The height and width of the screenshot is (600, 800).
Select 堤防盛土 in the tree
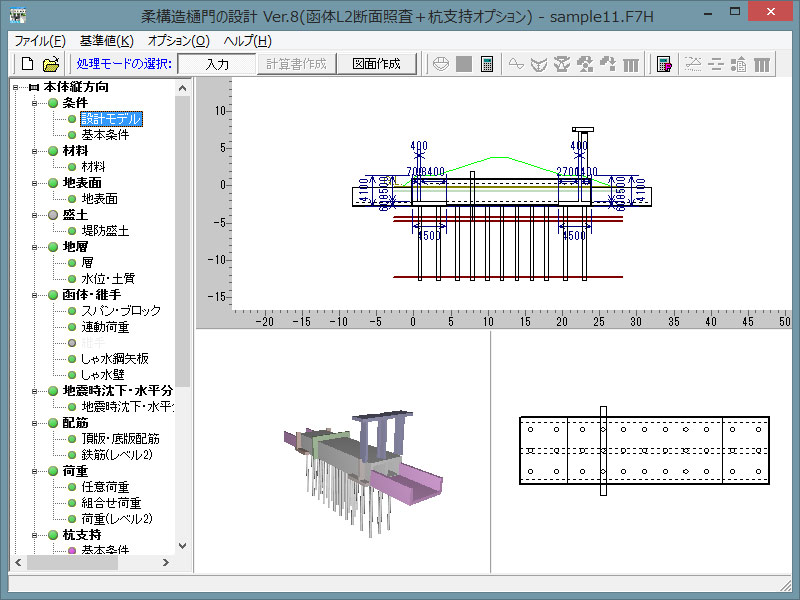(x=105, y=231)
